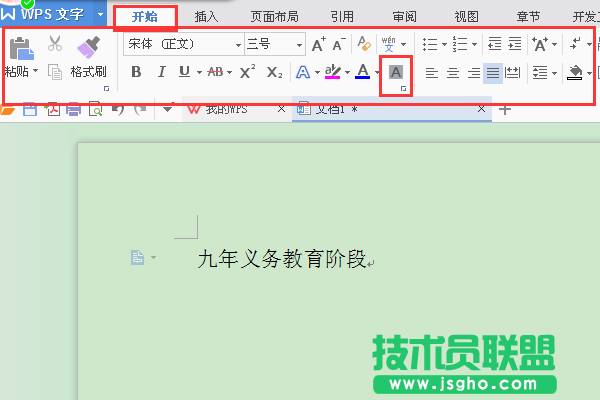Click the Chinese layout A icon
This screenshot has width=600, height=400.
[x=540, y=44]
